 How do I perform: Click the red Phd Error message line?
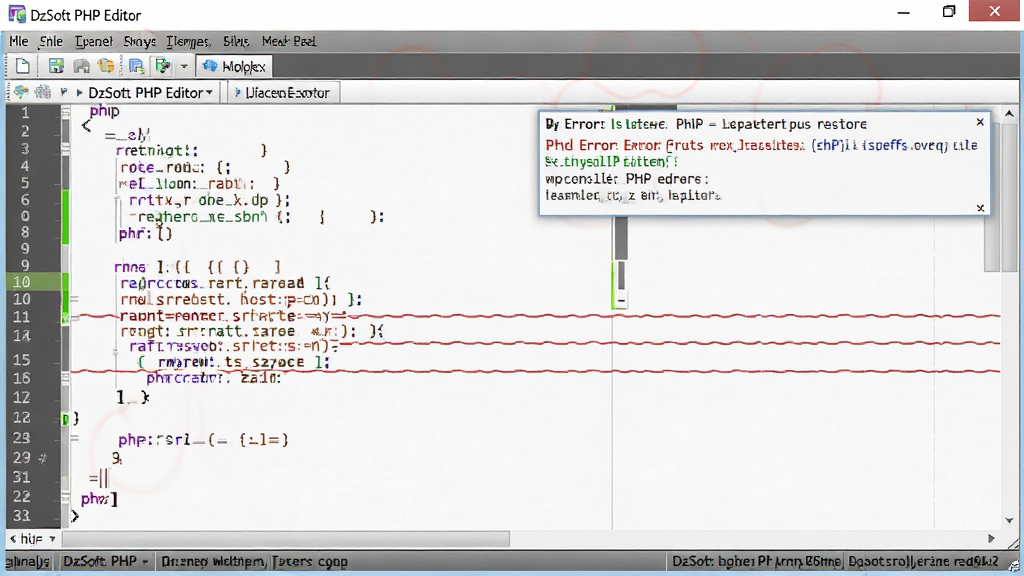761,145
